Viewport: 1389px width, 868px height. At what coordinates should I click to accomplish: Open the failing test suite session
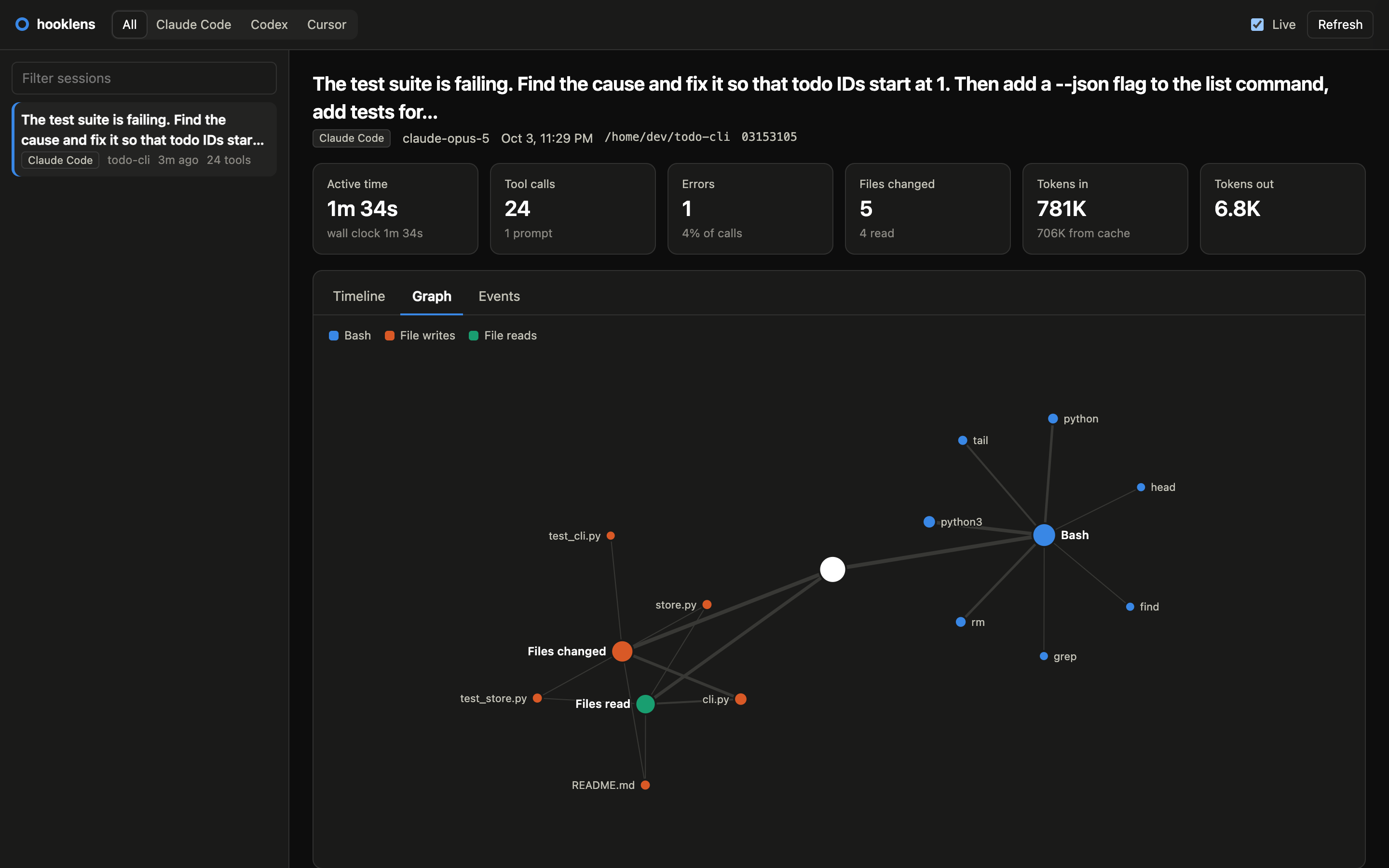coord(144,139)
